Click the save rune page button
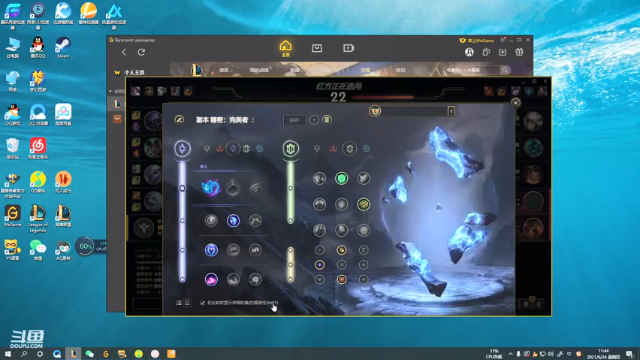The width and height of the screenshot is (640, 360). coord(294,120)
